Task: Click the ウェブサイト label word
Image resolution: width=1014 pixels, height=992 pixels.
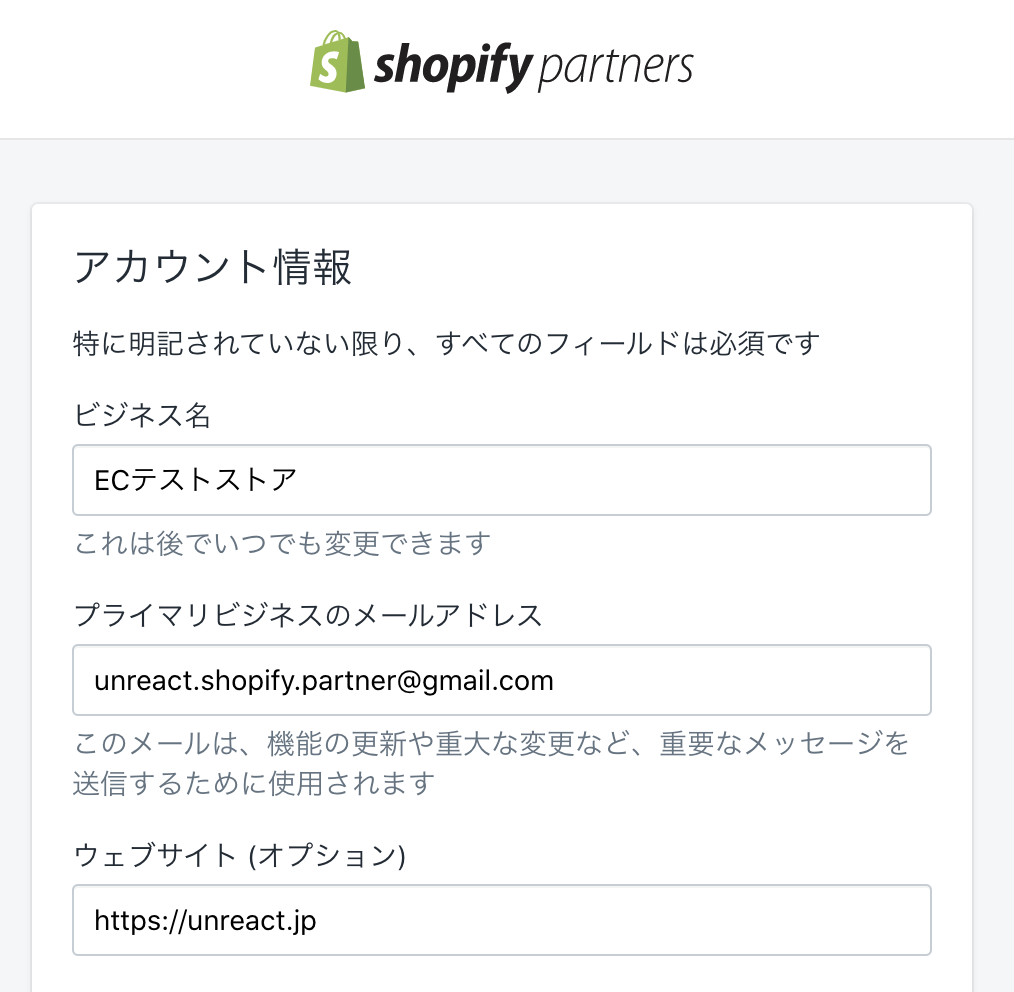Action: point(154,855)
